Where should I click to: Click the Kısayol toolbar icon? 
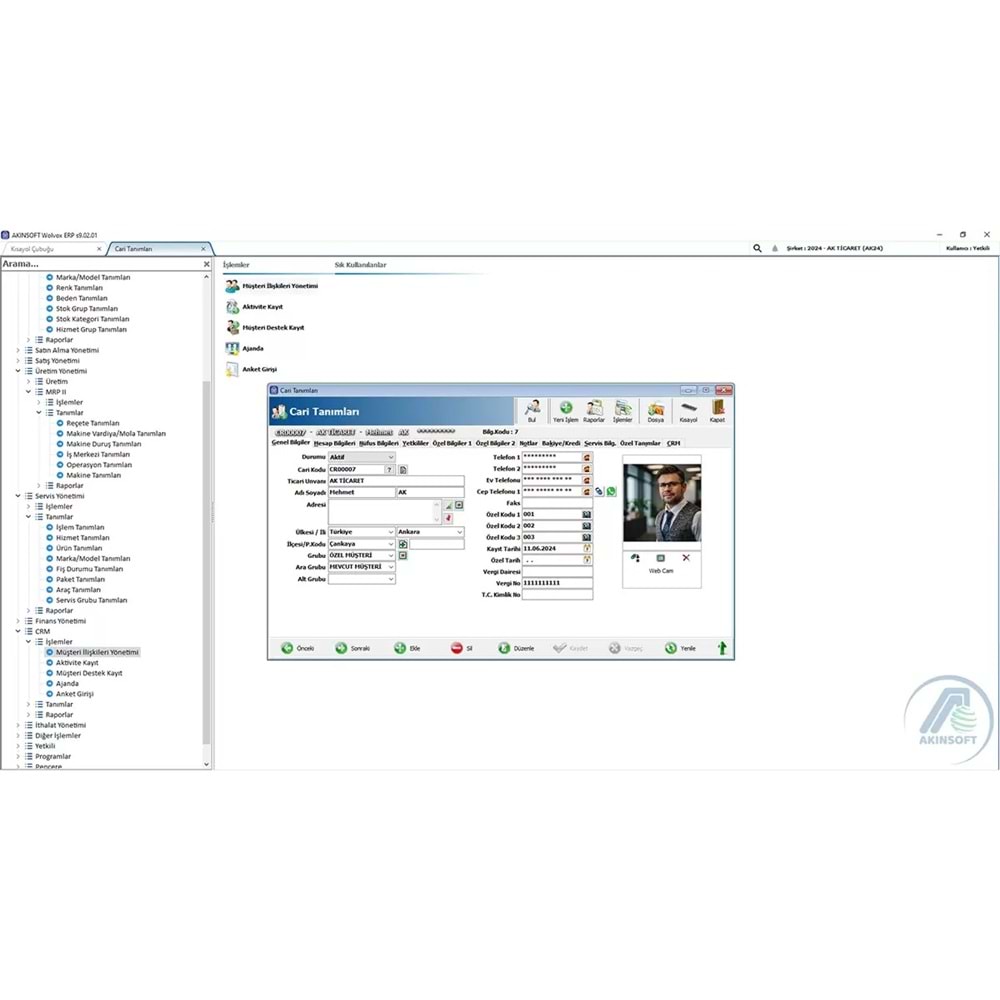coord(689,408)
